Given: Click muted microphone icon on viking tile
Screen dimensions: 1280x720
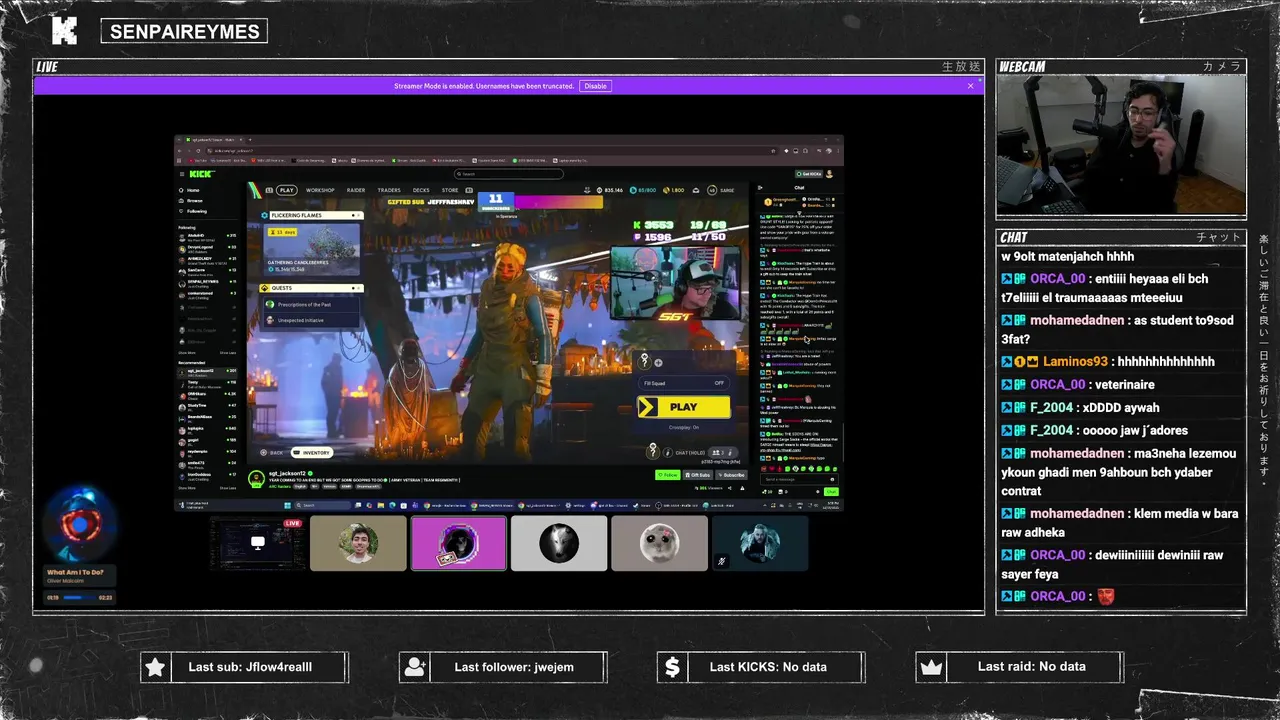Looking at the screenshot, I should 721,561.
